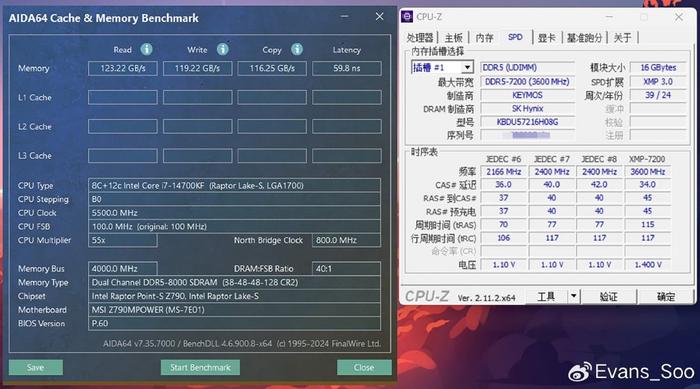Click the Read info icon
700x389 pixels.
pos(146,49)
